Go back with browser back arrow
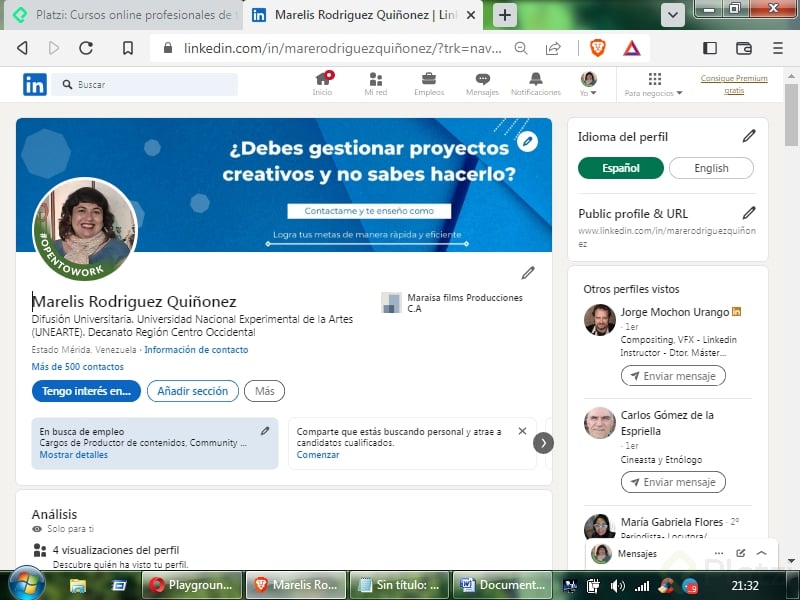This screenshot has width=800, height=600. click(22, 48)
